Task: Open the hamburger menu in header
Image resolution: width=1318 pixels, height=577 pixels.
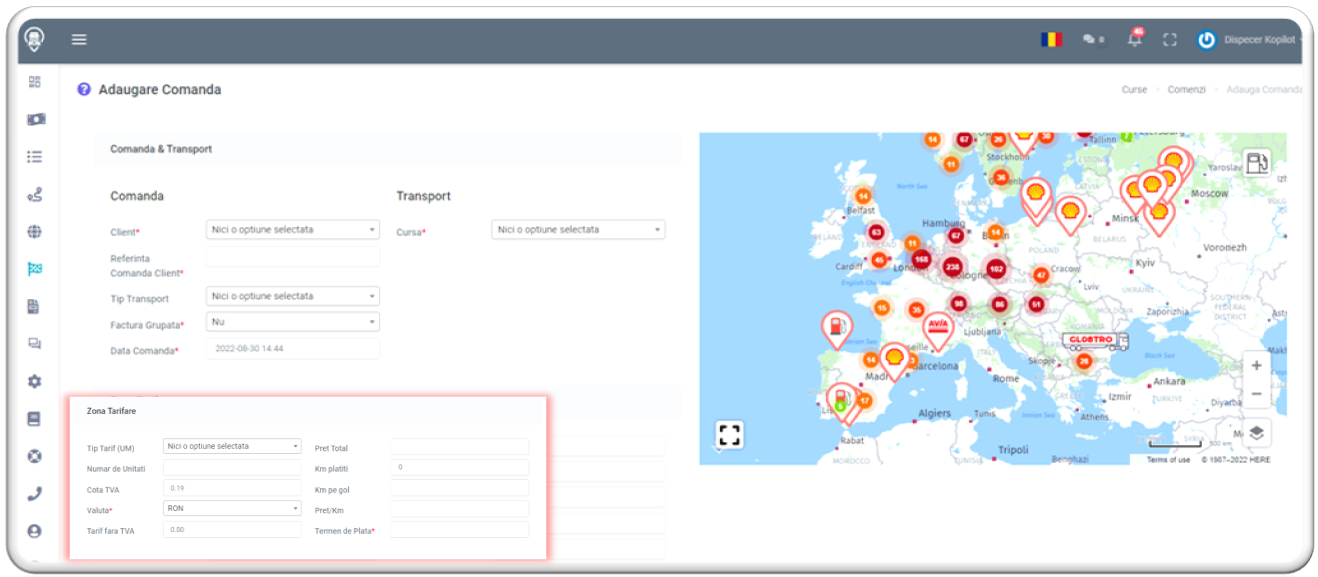Action: (79, 40)
